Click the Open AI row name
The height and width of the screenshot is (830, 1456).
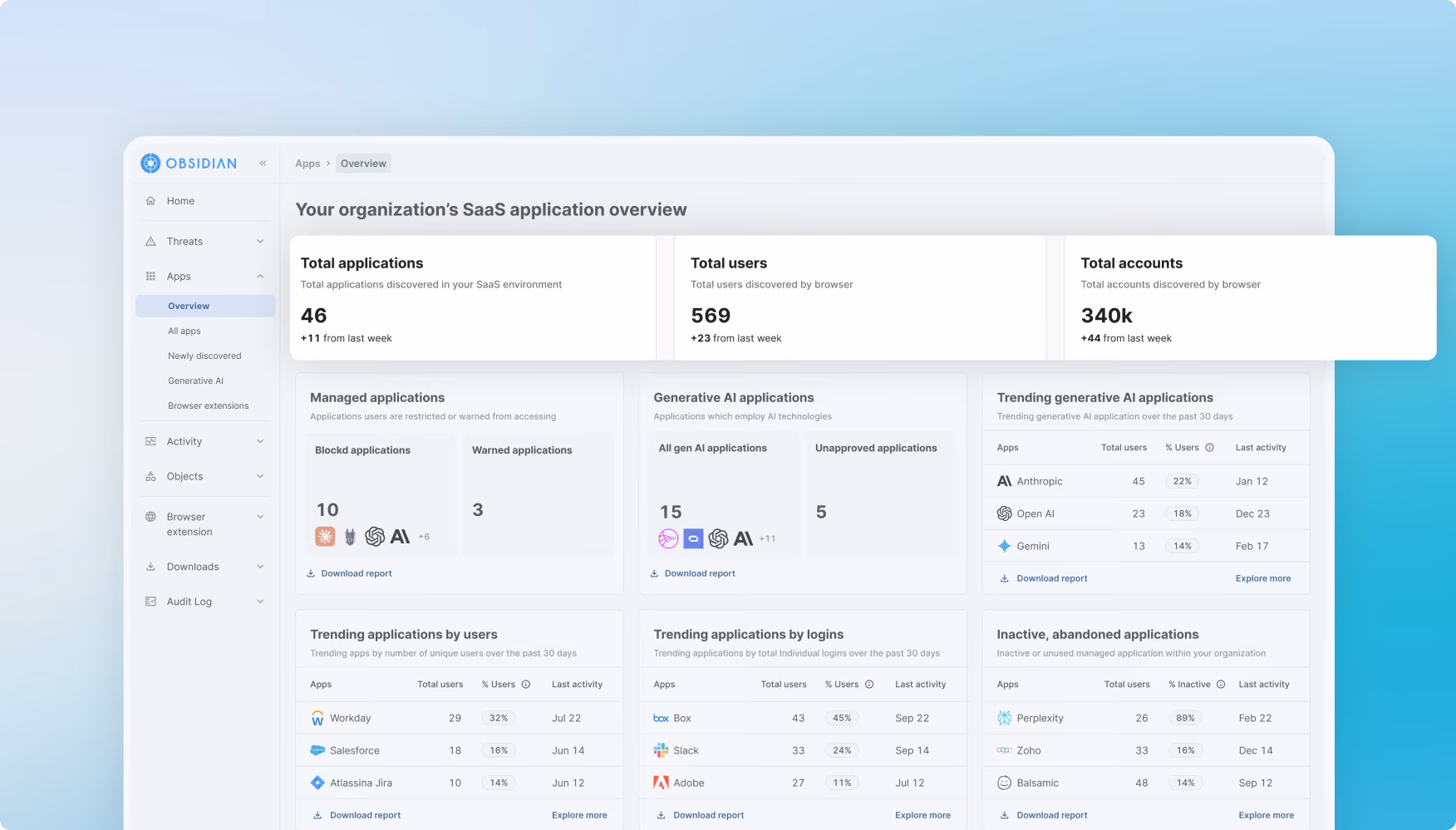[1035, 513]
